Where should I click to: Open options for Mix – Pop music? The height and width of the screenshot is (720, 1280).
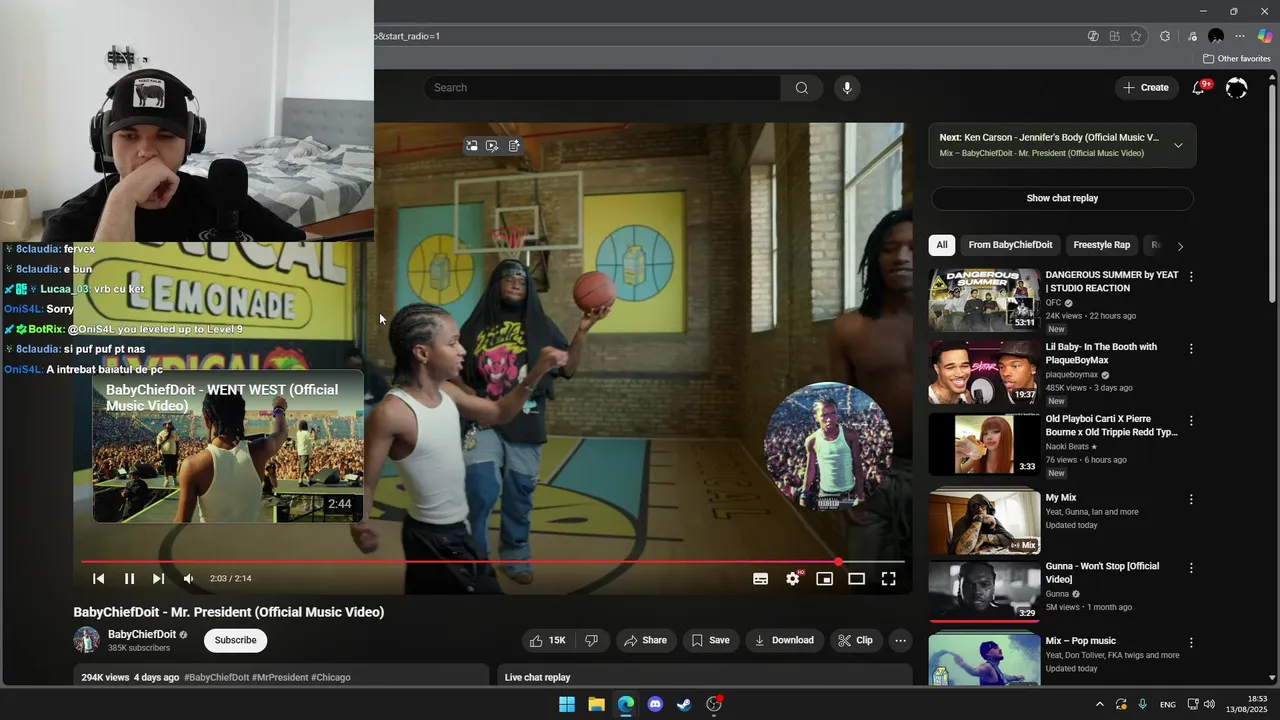tap(1190, 643)
